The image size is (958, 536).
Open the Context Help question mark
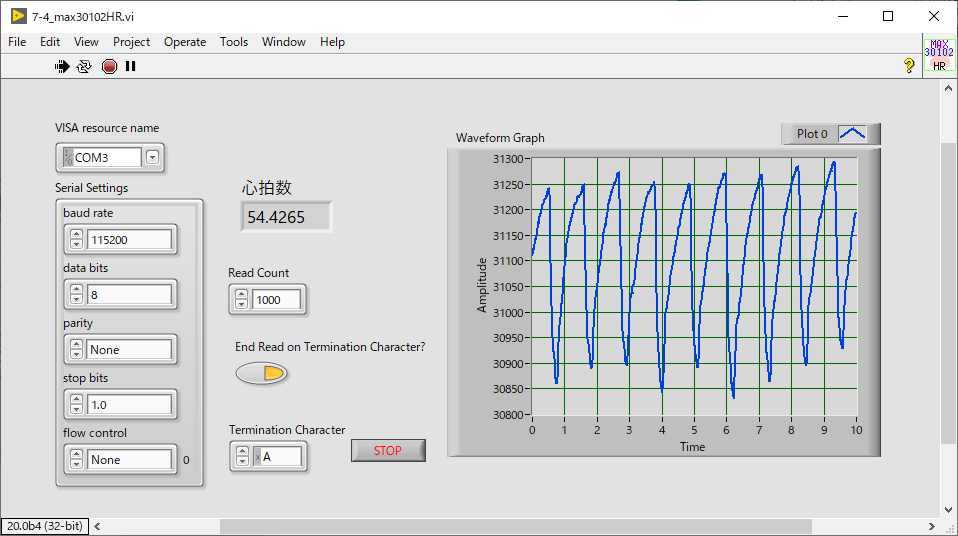[909, 65]
